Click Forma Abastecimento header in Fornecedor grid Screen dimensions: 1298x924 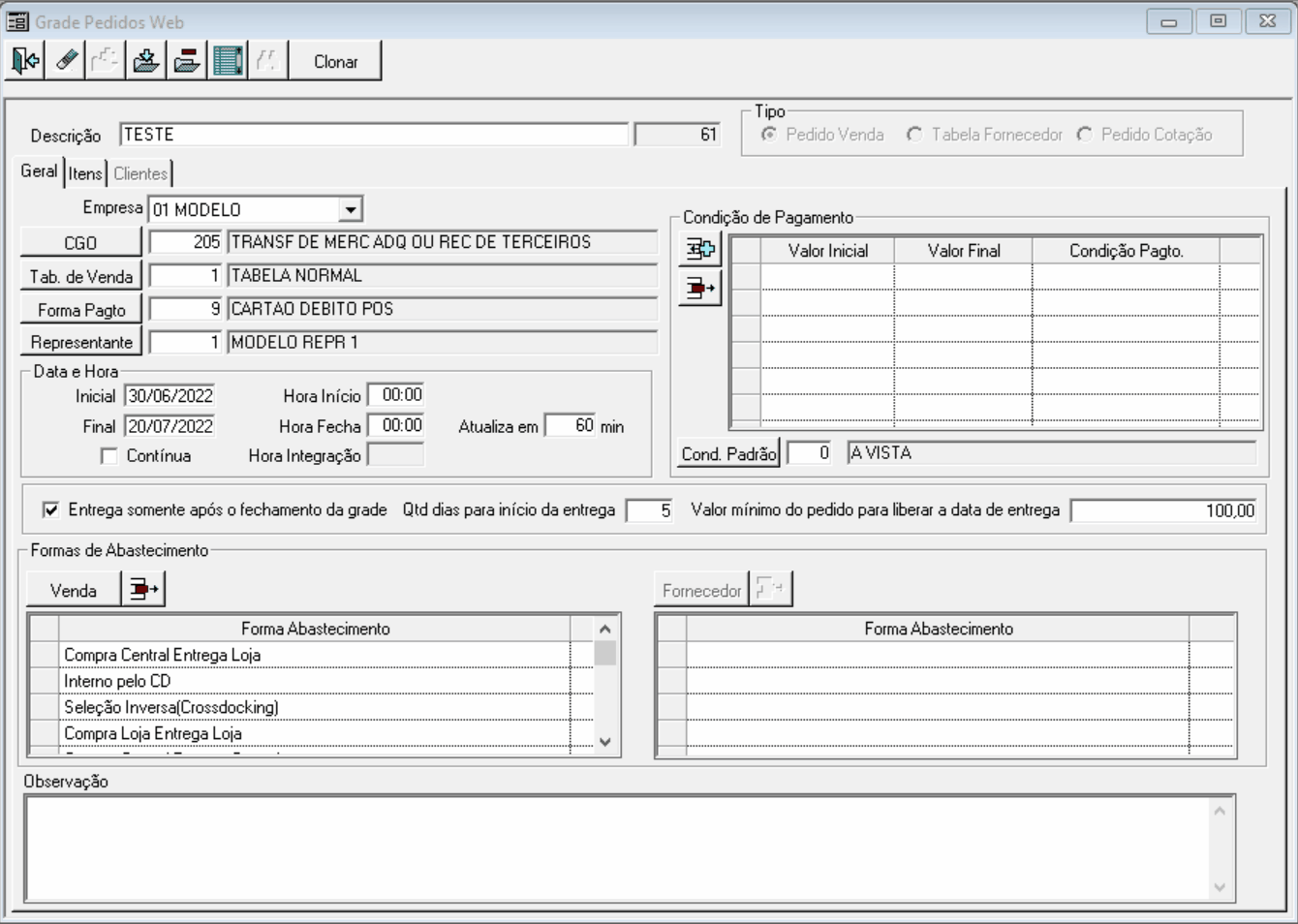[938, 629]
